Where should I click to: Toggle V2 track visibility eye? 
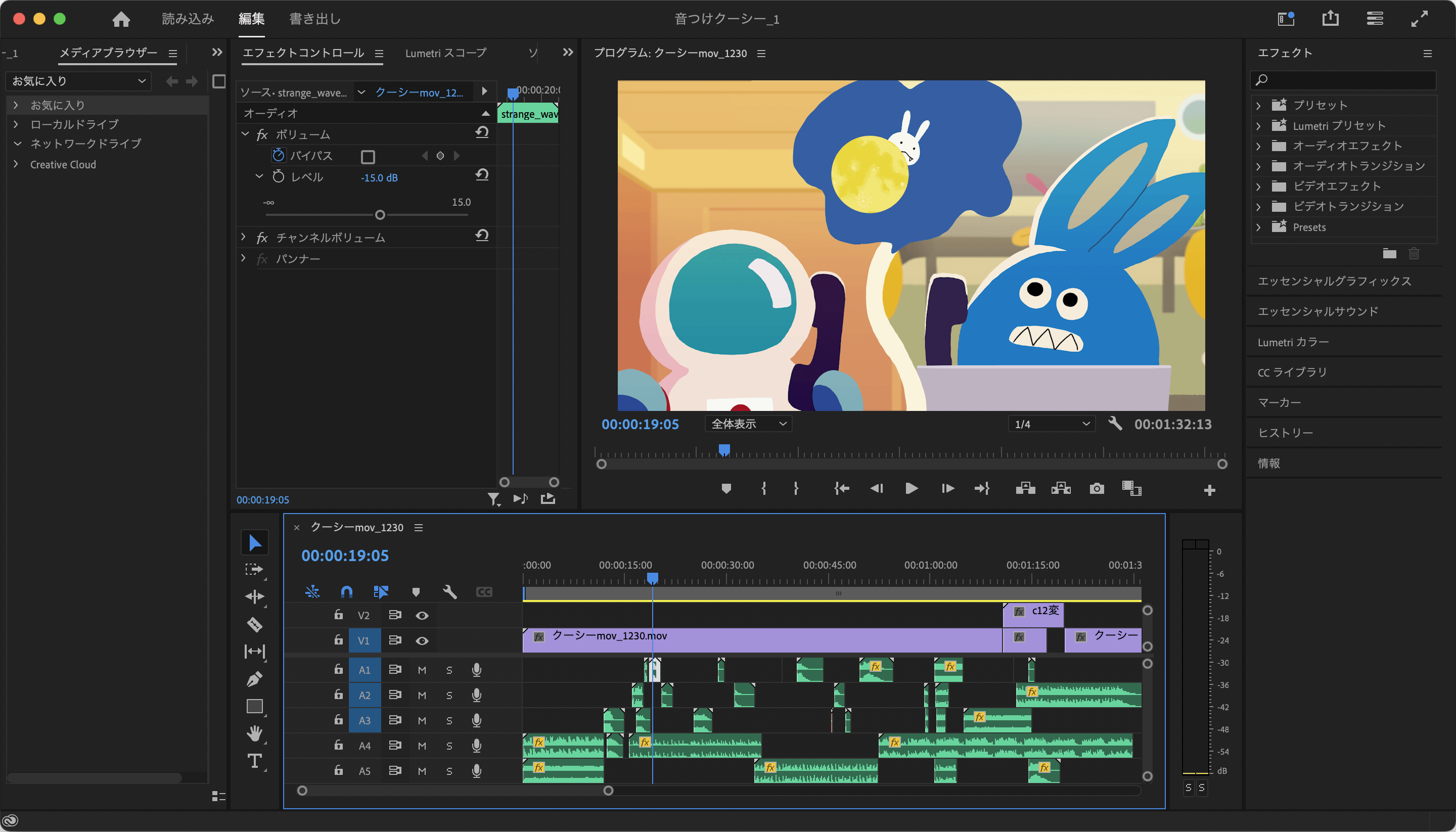coord(422,616)
